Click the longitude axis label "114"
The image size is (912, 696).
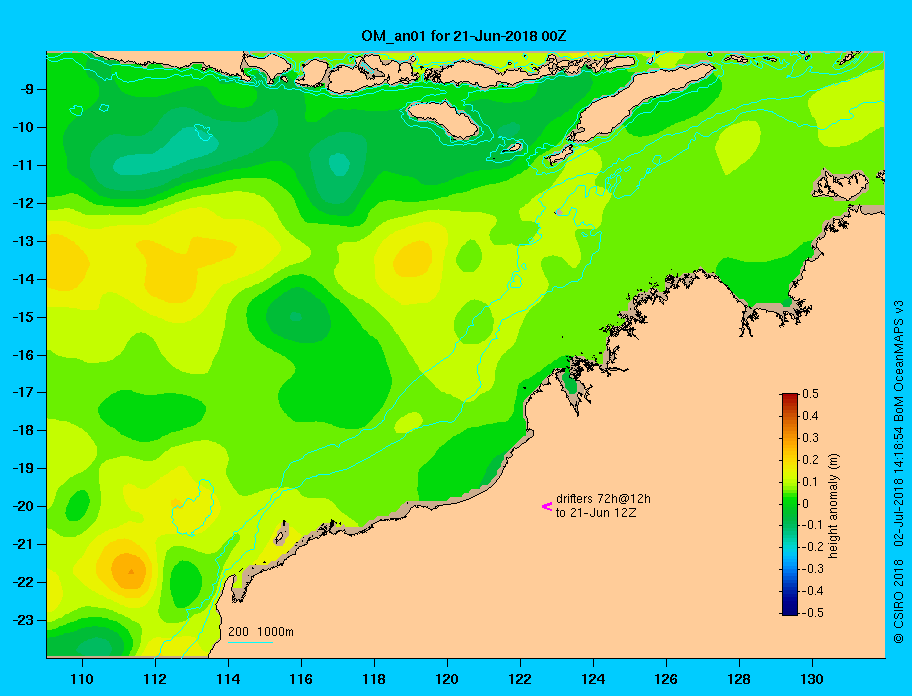point(228,679)
